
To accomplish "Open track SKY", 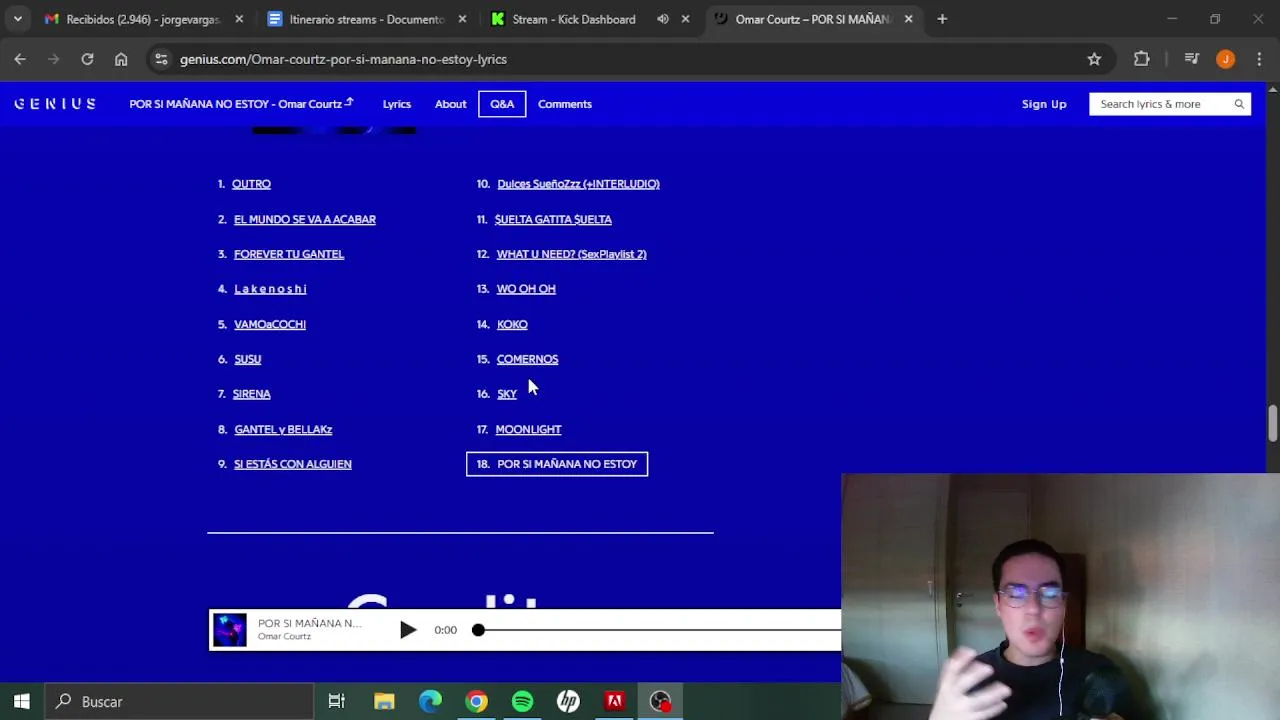I will click(507, 394).
